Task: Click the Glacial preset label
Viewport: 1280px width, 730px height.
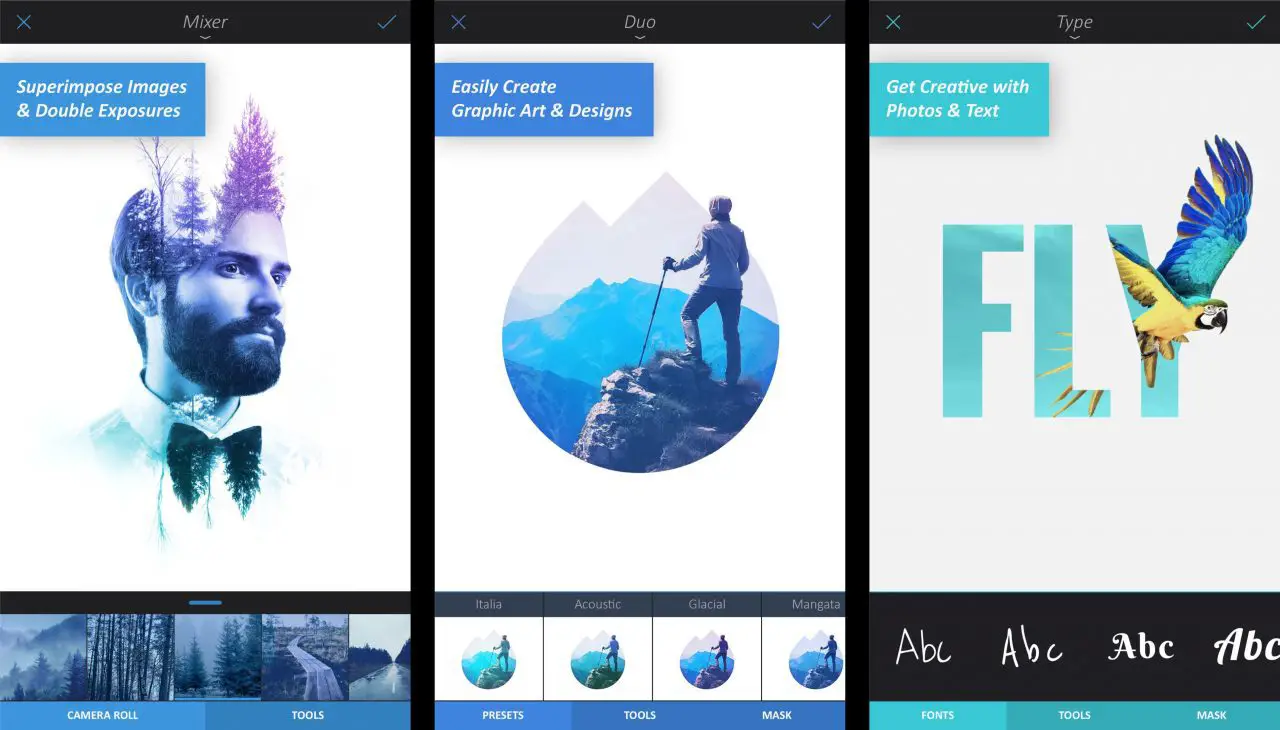Action: point(707,604)
